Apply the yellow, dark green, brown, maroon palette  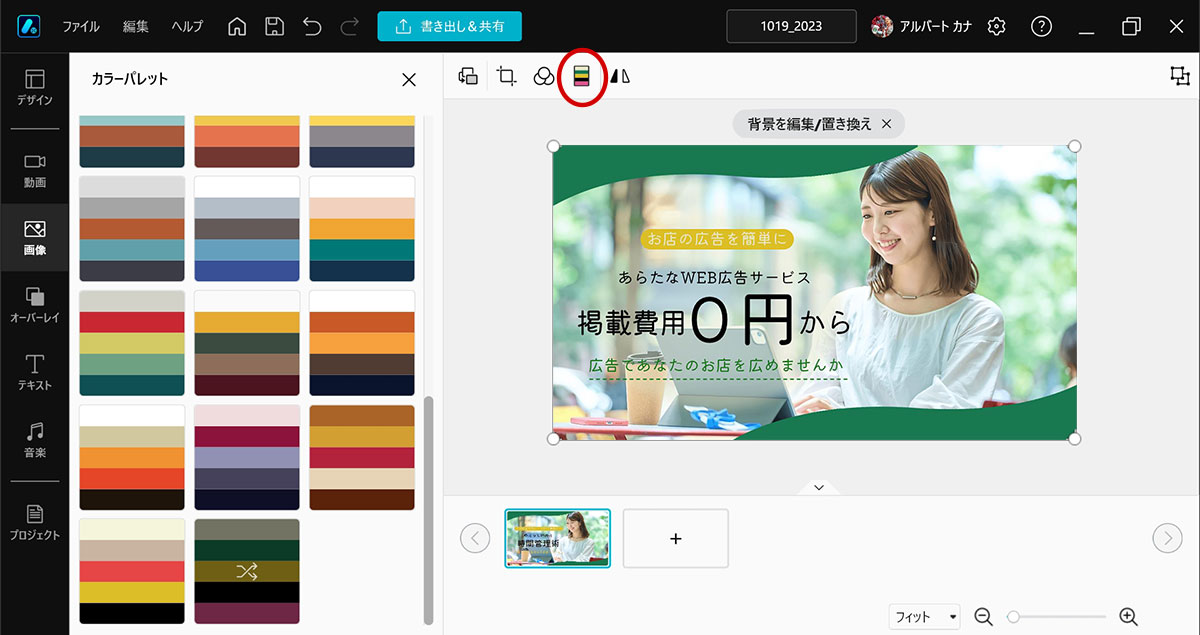coord(247,343)
